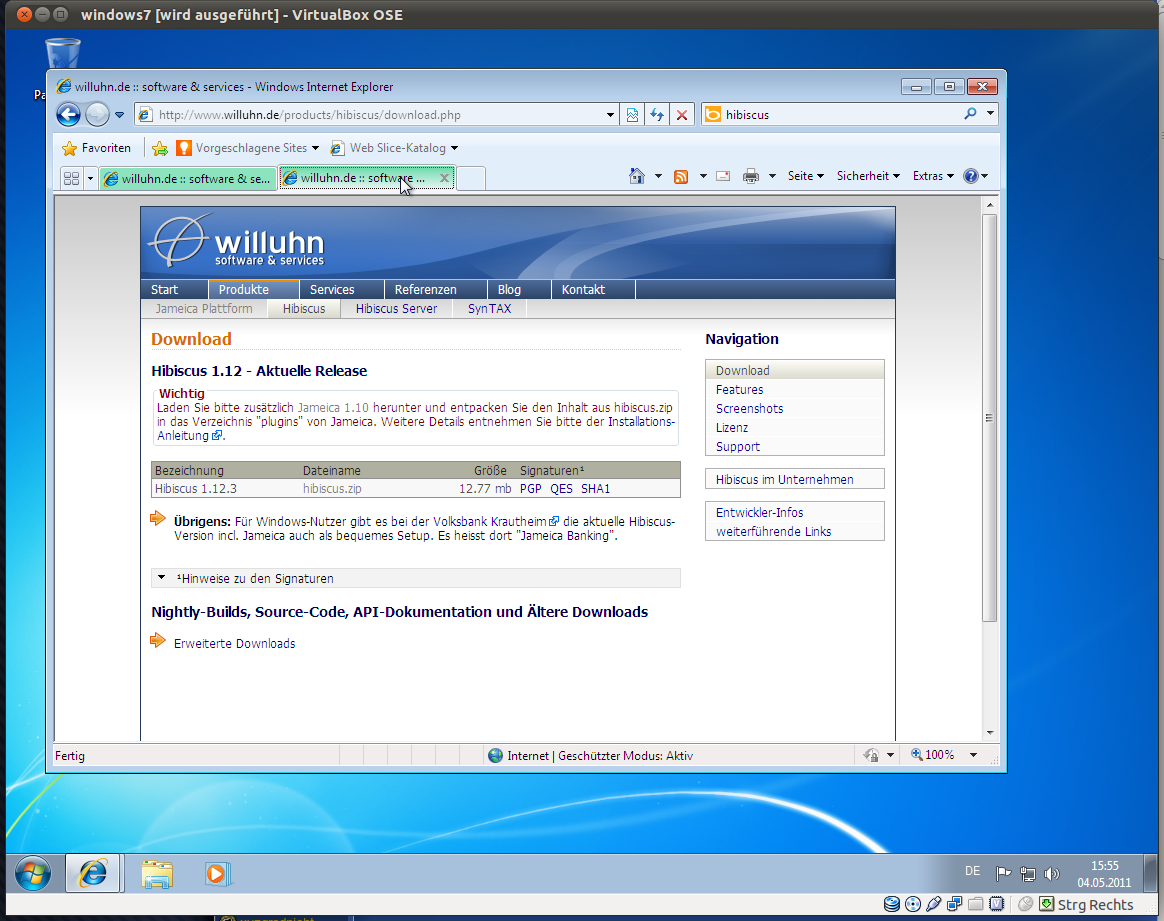
Task: Open the feeds dropdown arrow beside RSS
Action: pyautogui.click(x=702, y=176)
